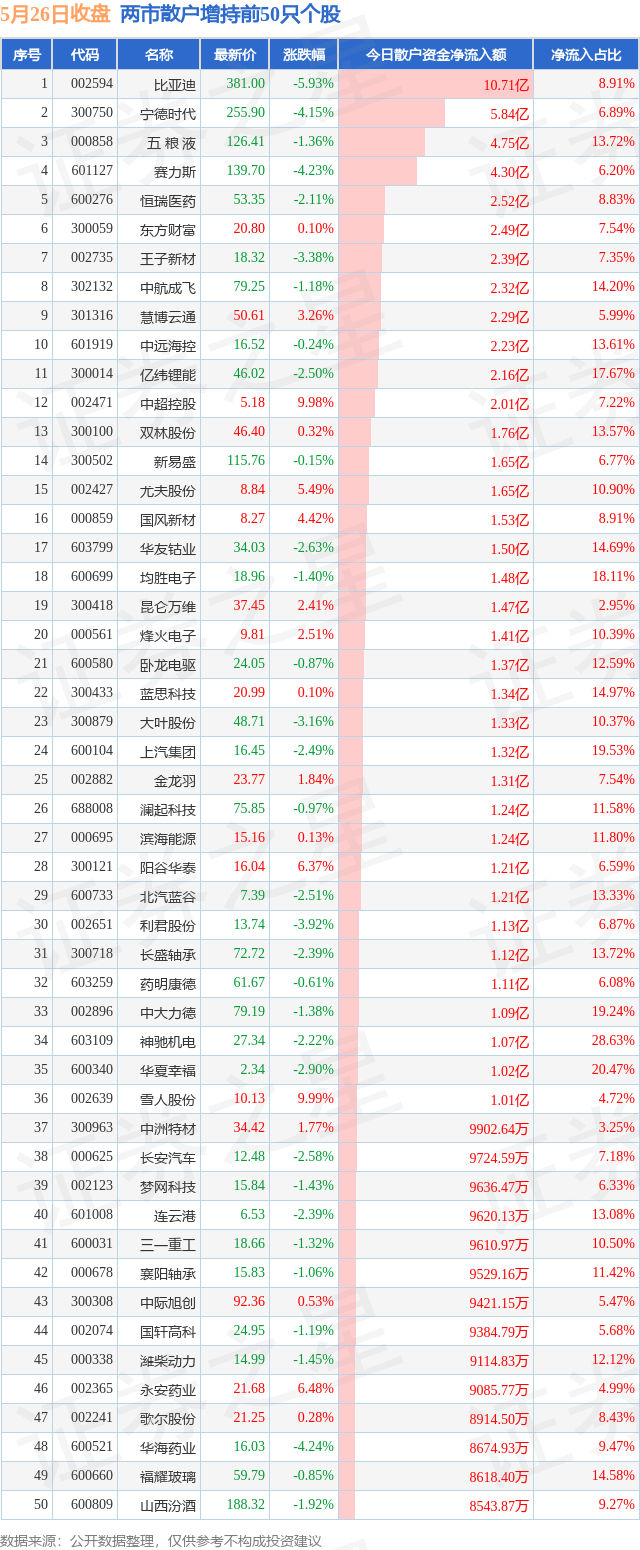The height and width of the screenshot is (1550, 640).
Task: Click net inflow ratio 17.67%
Action: [x=614, y=374]
